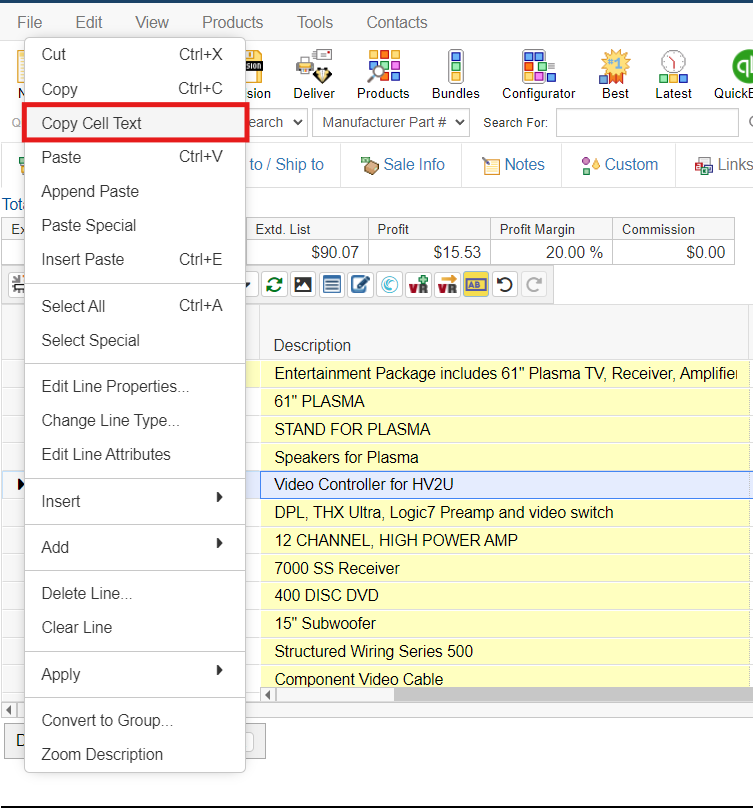The height and width of the screenshot is (808, 753).
Task: Click the green refresh icon
Action: (x=274, y=285)
